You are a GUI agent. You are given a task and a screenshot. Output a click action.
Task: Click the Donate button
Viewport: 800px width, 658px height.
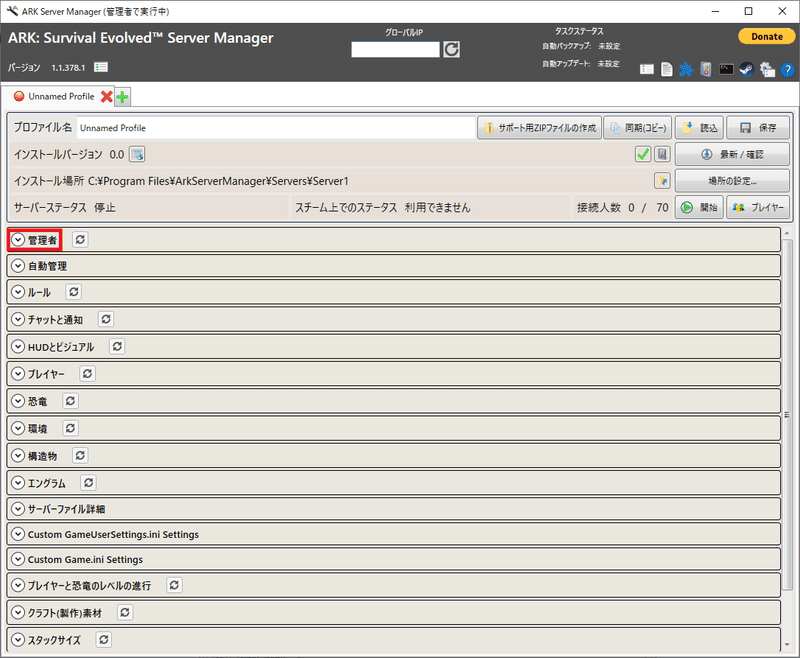click(x=766, y=36)
